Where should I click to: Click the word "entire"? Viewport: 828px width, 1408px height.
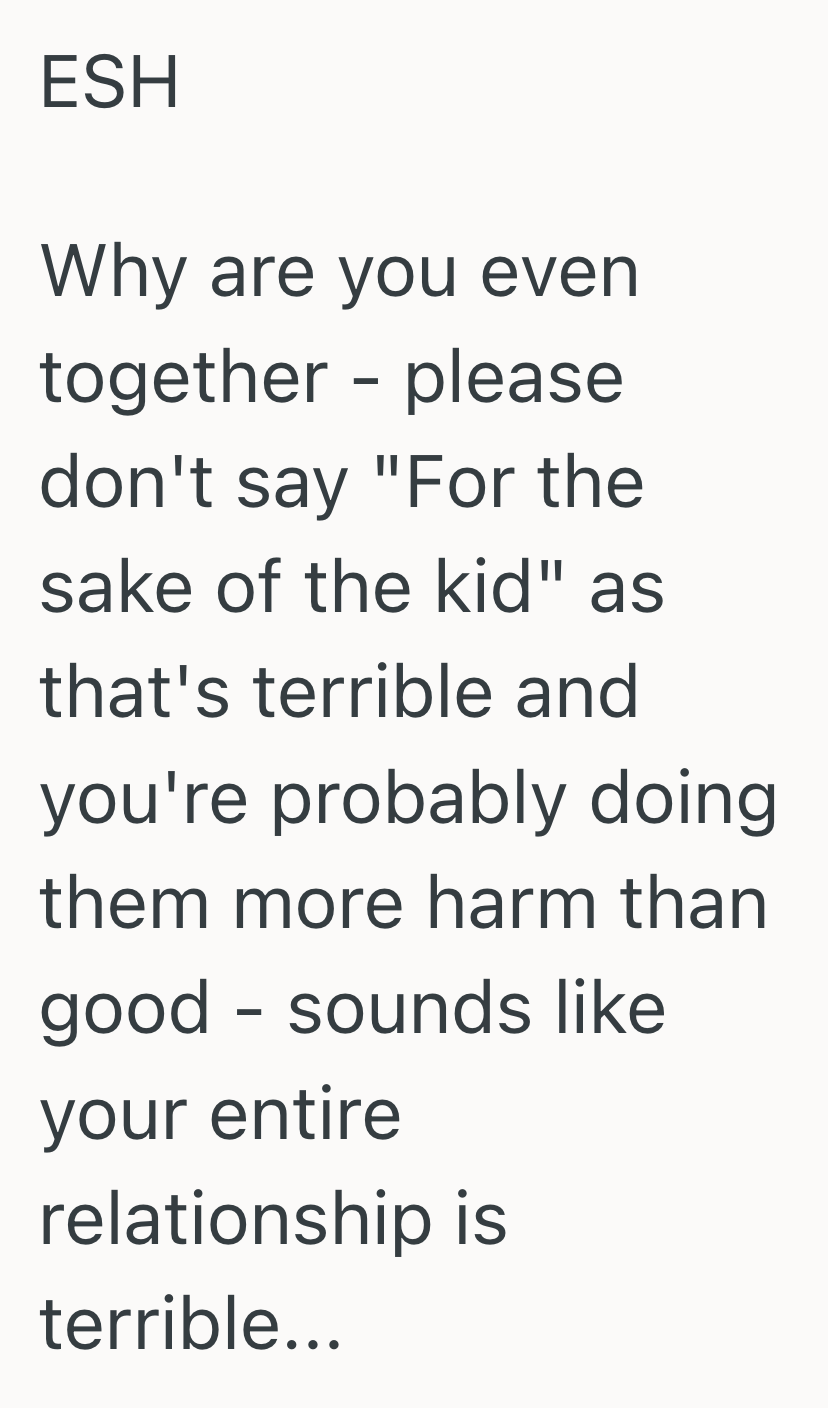pos(305,1114)
